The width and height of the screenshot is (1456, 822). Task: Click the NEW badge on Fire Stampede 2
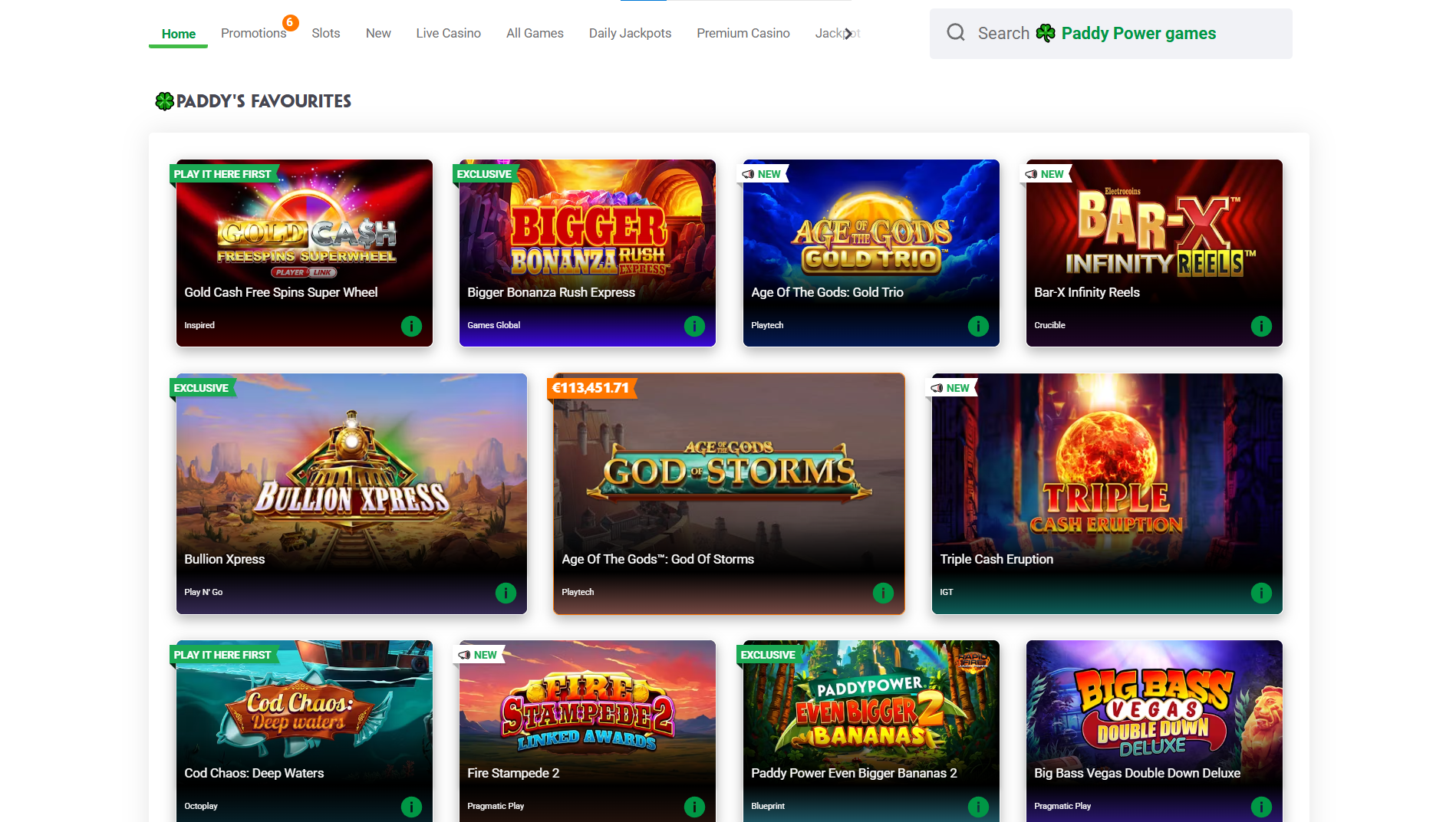pyautogui.click(x=478, y=655)
